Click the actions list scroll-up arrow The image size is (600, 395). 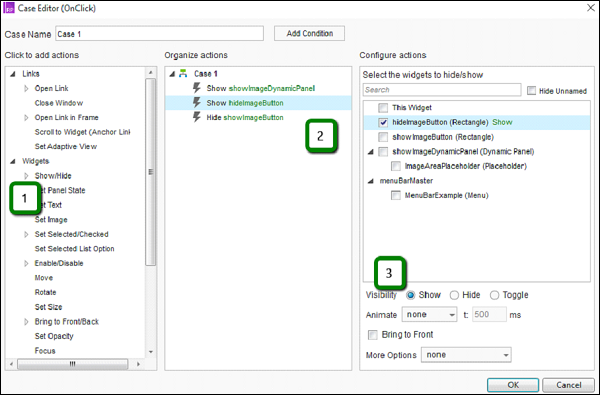tap(151, 72)
